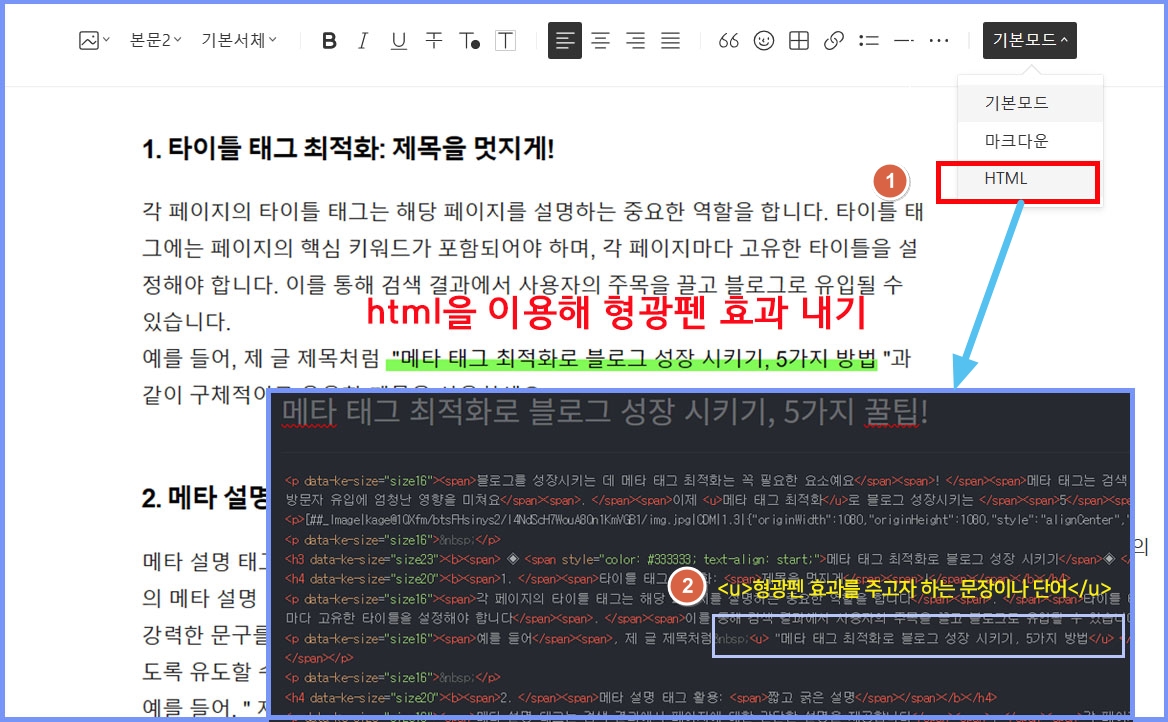
Task: Insert a table
Action: [x=799, y=41]
